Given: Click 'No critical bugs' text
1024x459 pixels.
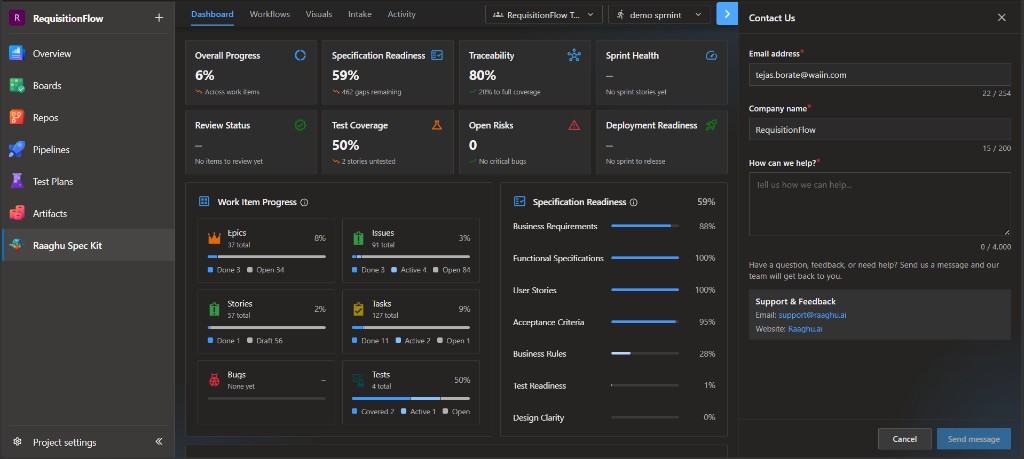Looking at the screenshot, I should tap(502, 161).
